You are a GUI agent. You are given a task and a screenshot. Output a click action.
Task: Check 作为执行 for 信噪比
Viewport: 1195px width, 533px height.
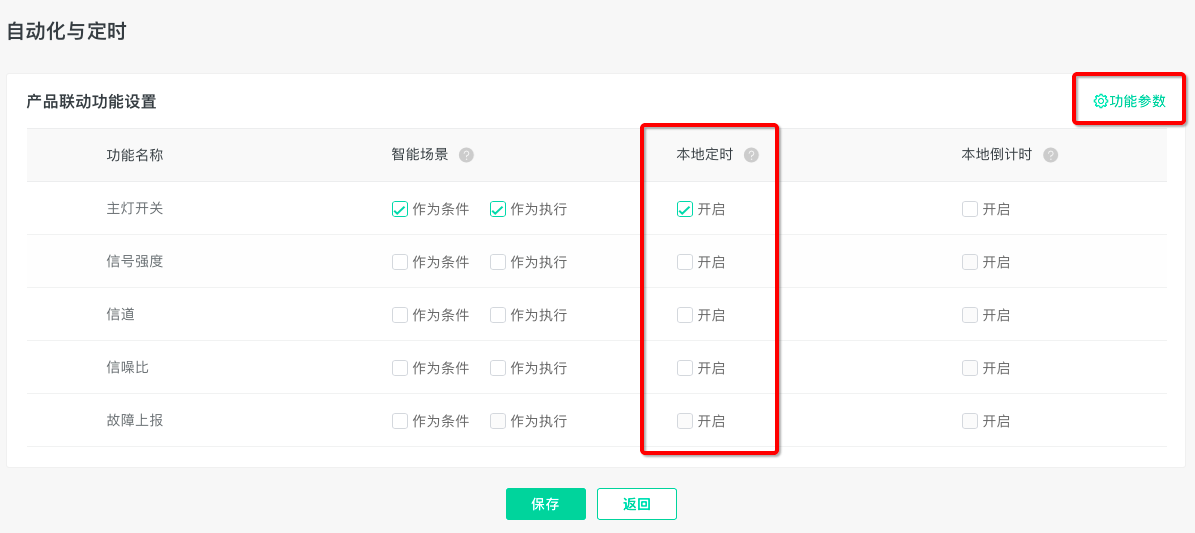coord(498,368)
